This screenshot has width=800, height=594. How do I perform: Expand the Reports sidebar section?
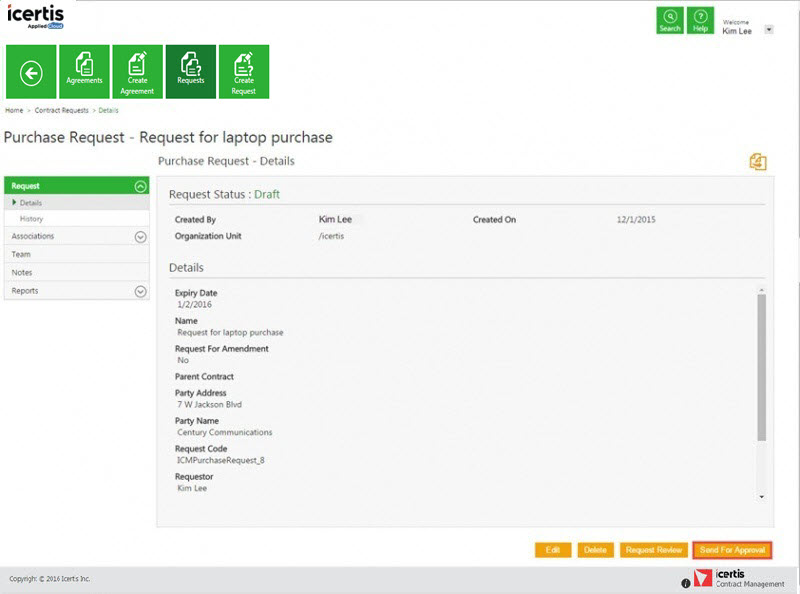pyautogui.click(x=140, y=291)
